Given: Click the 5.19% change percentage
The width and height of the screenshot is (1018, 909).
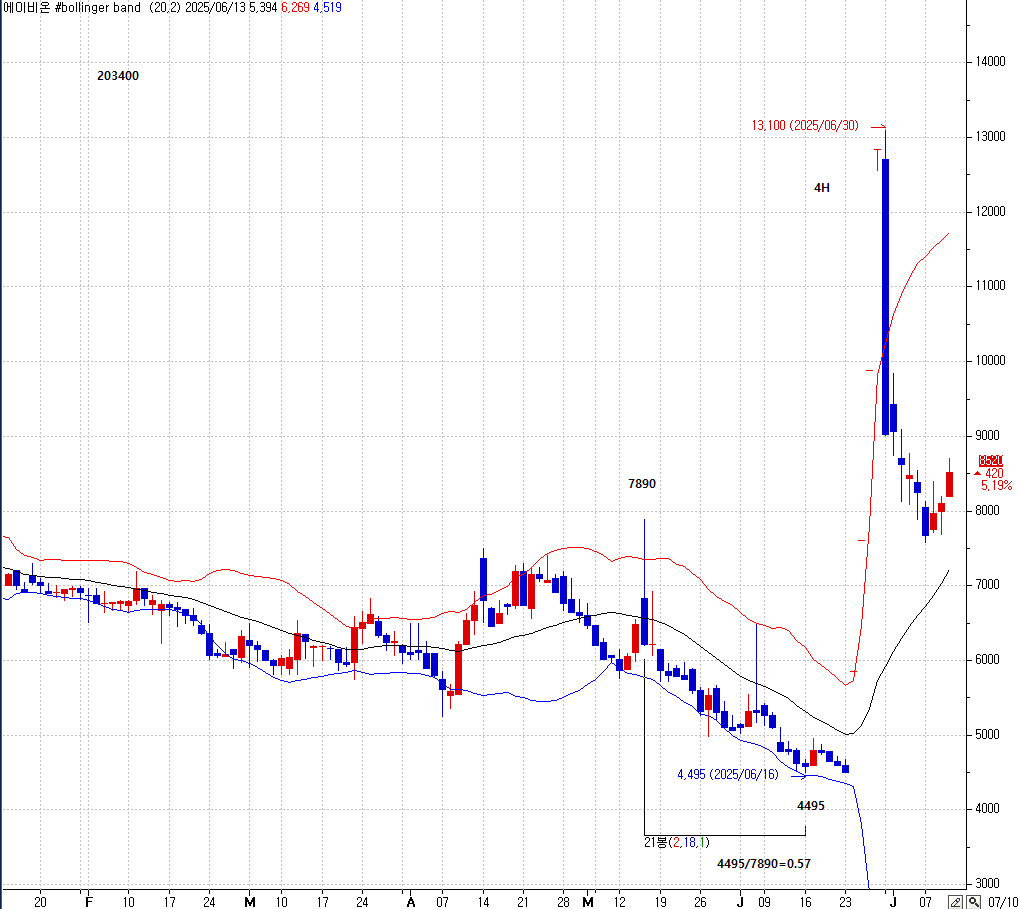Looking at the screenshot, I should tap(996, 486).
